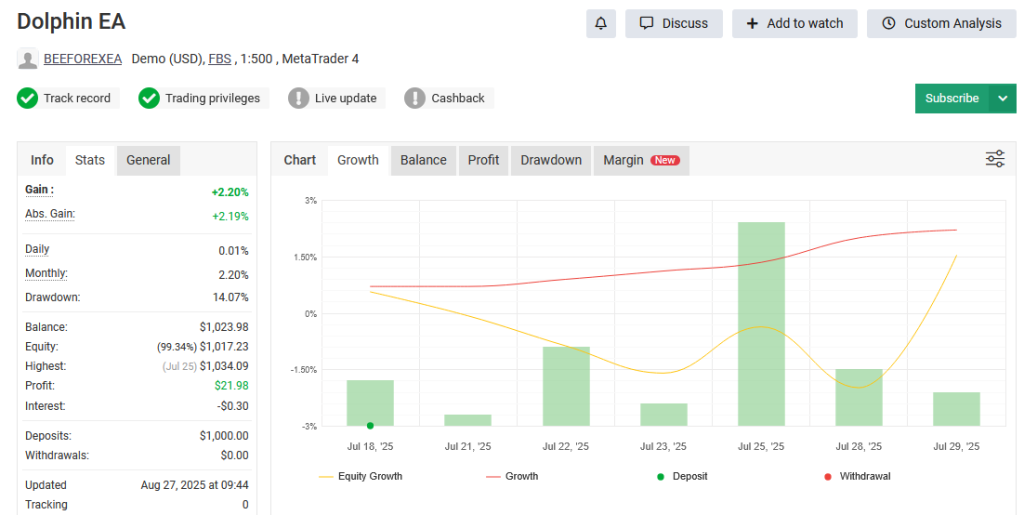1024x515 pixels.
Task: Expand the Subscribe dropdown arrow
Action: pos(1002,98)
